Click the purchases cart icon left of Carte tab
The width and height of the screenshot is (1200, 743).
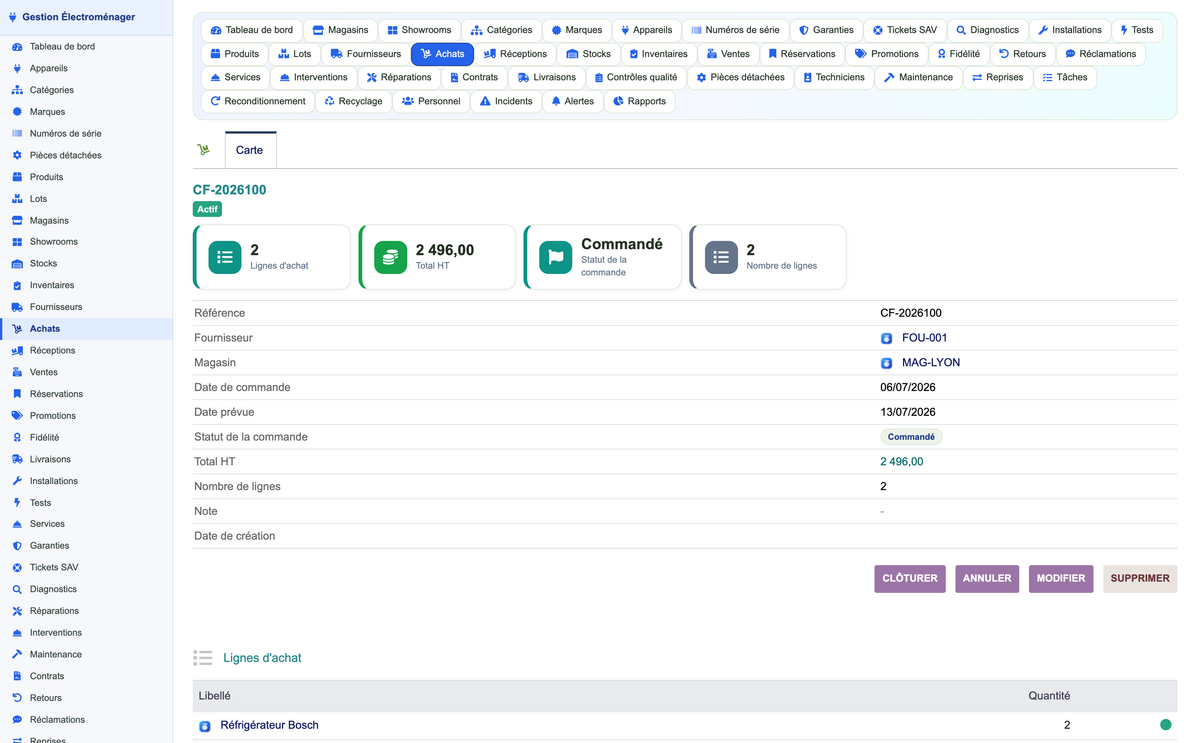pos(204,150)
